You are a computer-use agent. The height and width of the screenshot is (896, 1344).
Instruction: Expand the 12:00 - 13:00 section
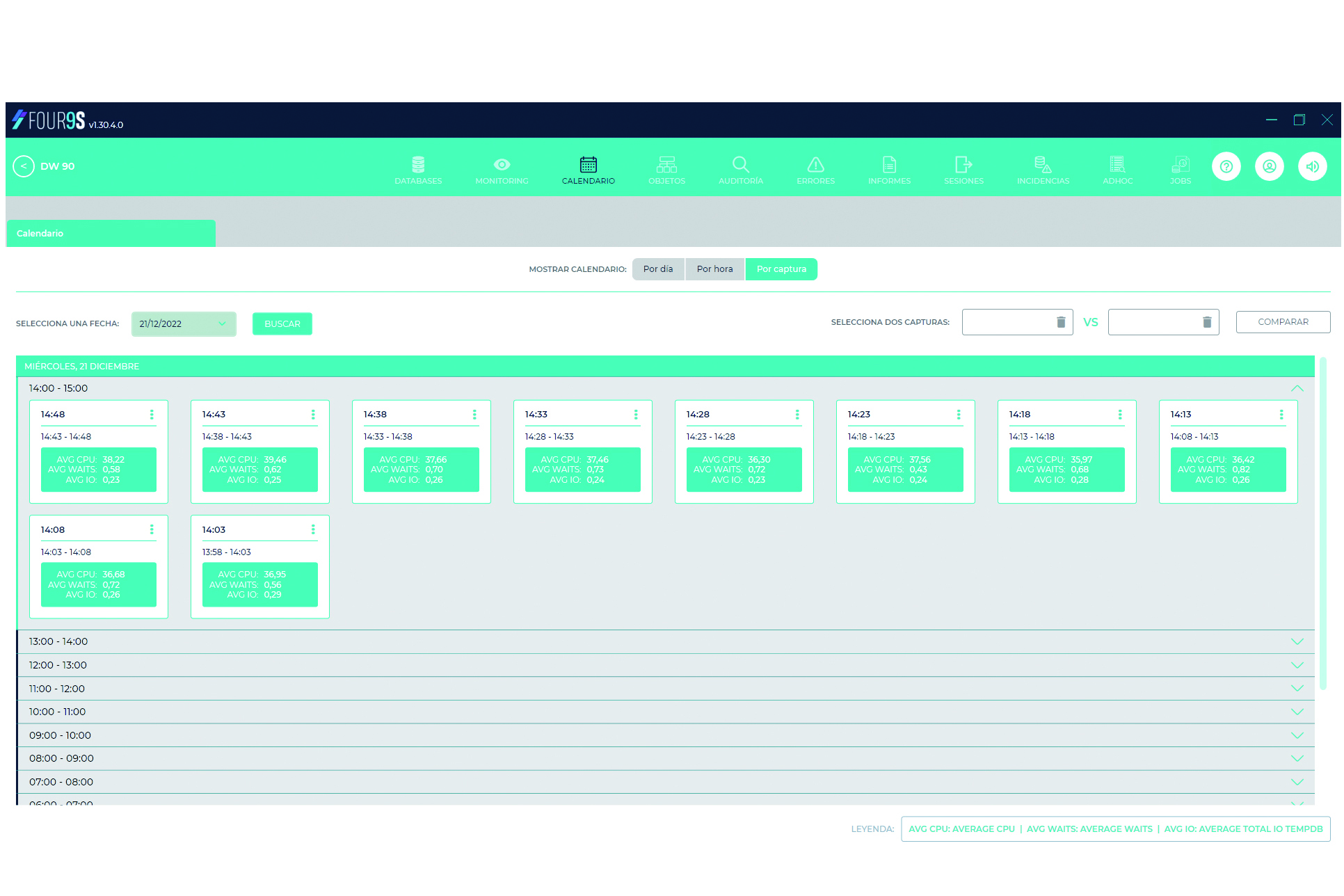tap(1297, 665)
